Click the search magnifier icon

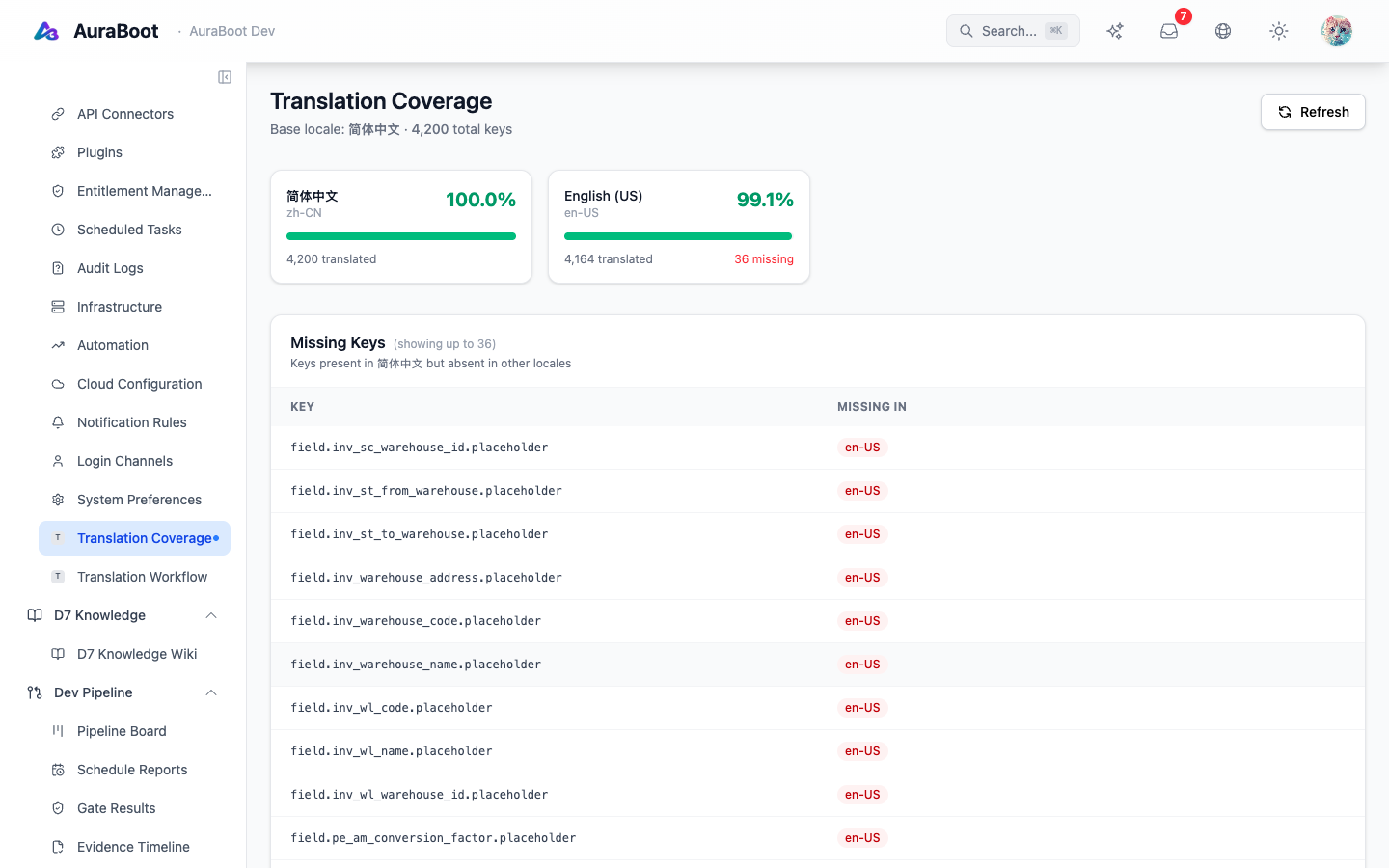click(967, 31)
